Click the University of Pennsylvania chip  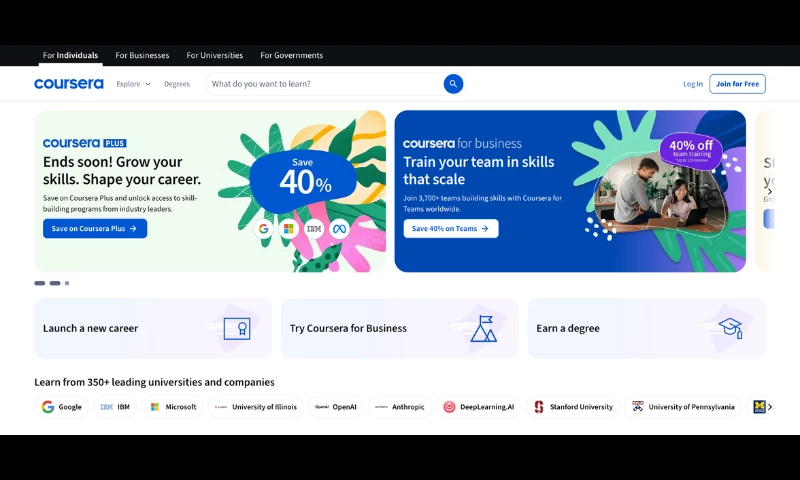coord(683,407)
